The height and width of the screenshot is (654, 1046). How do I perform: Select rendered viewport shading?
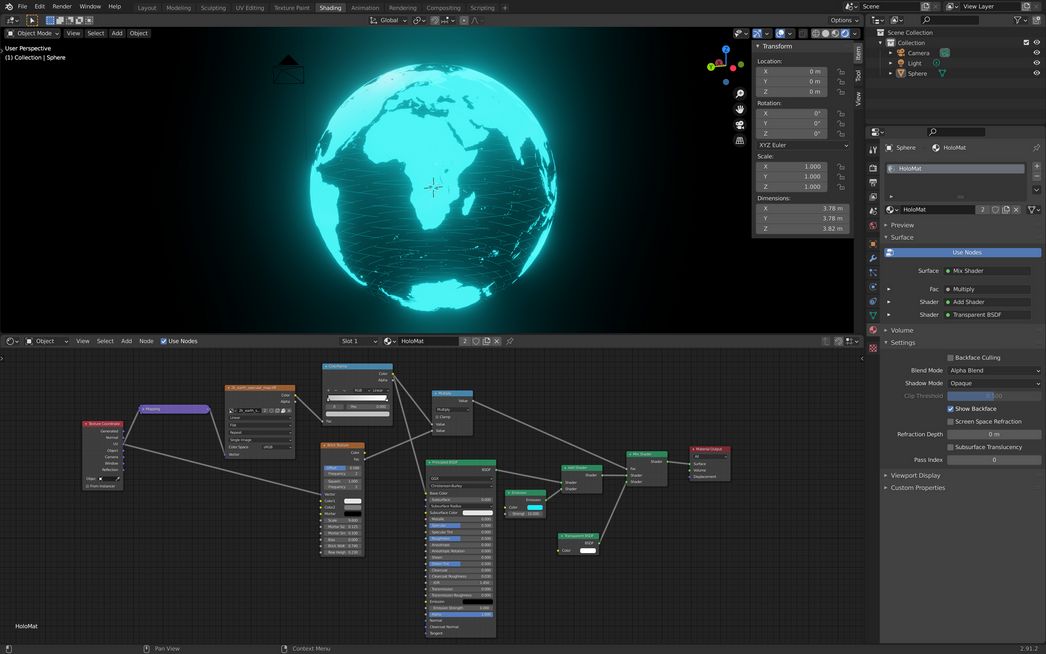pyautogui.click(x=845, y=33)
